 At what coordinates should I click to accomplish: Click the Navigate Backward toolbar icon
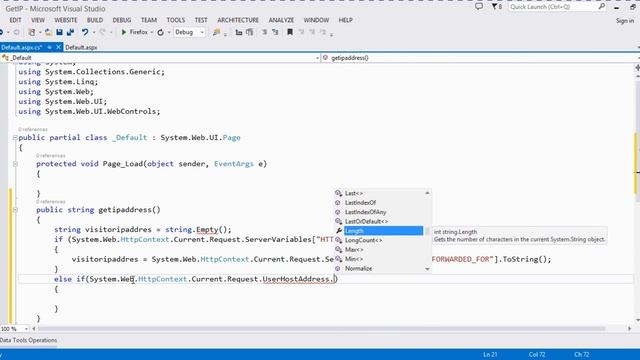tap(2, 32)
